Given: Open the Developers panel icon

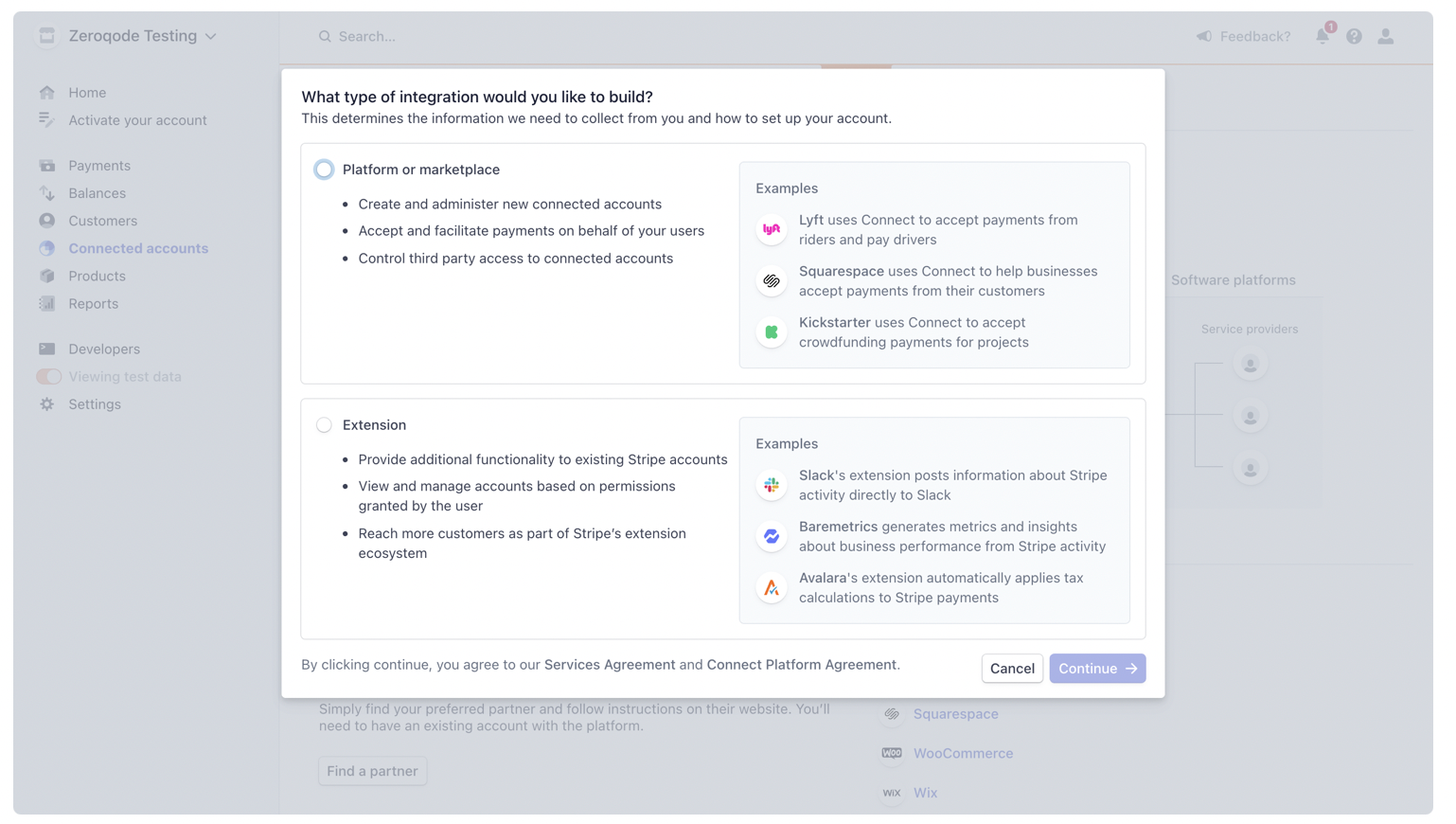Looking at the screenshot, I should click(x=47, y=349).
